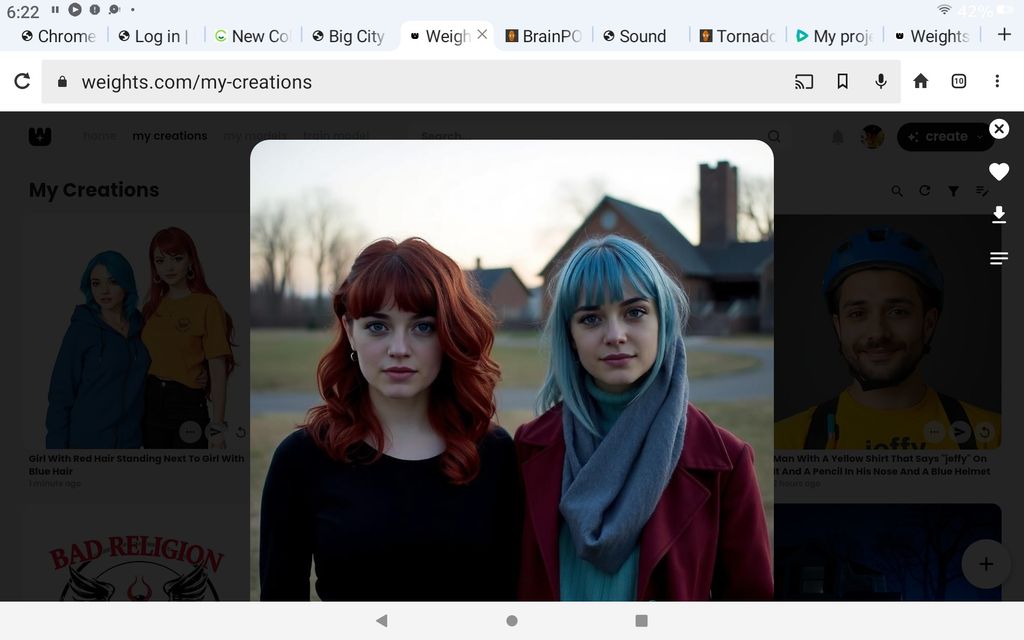This screenshot has height=640, width=1024.
Task: Switch to the Log in tab
Action: [155, 36]
